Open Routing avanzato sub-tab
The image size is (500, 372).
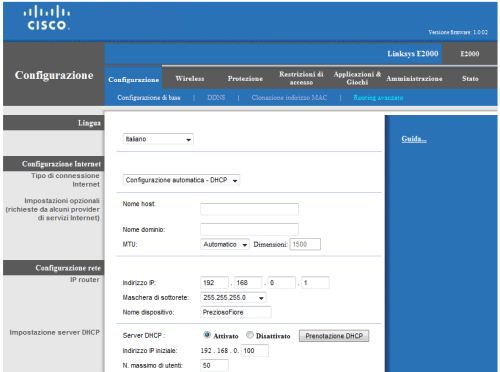[378, 98]
